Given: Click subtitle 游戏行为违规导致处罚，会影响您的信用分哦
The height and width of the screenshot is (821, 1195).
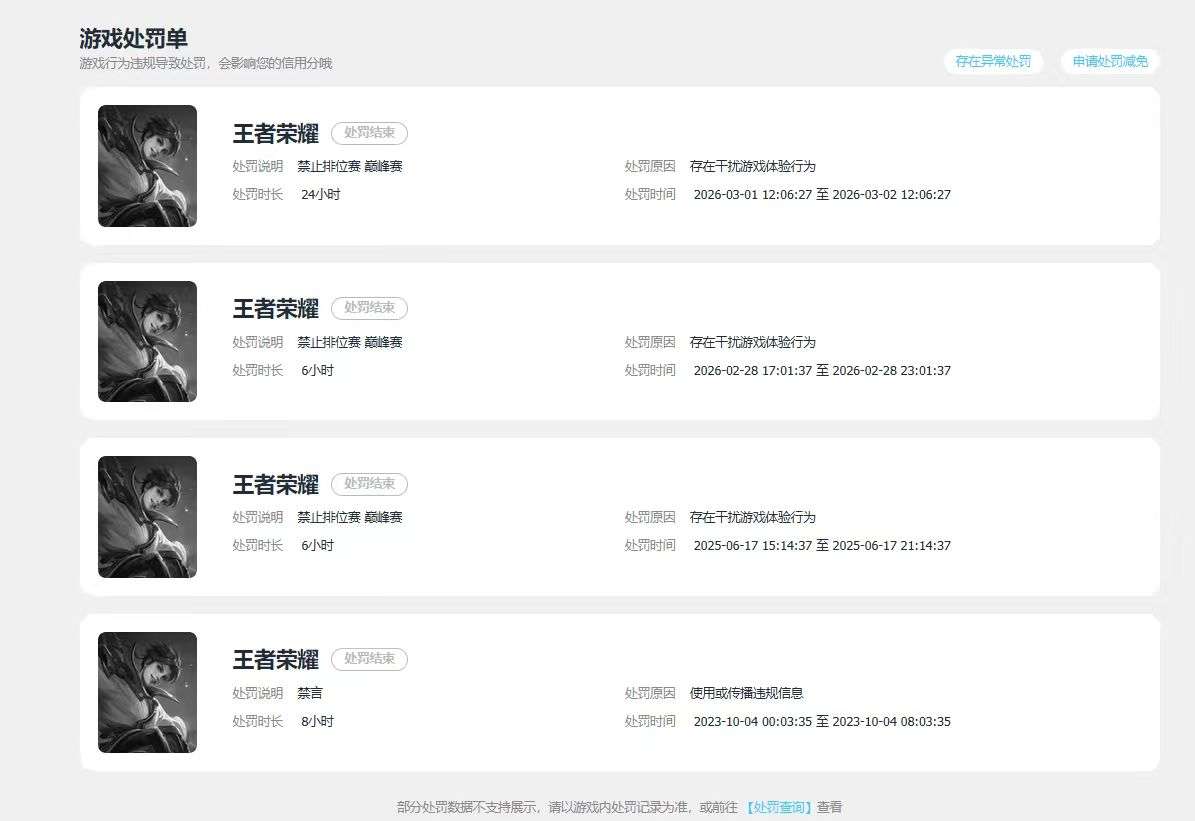Looking at the screenshot, I should (206, 63).
